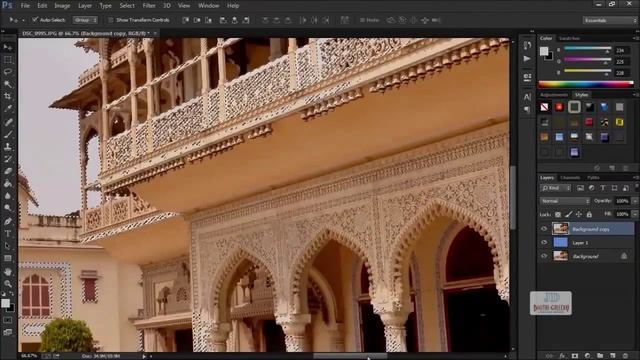This screenshot has width=640, height=360.
Task: Click the Add layer style fx icon
Action: pyautogui.click(x=562, y=356)
